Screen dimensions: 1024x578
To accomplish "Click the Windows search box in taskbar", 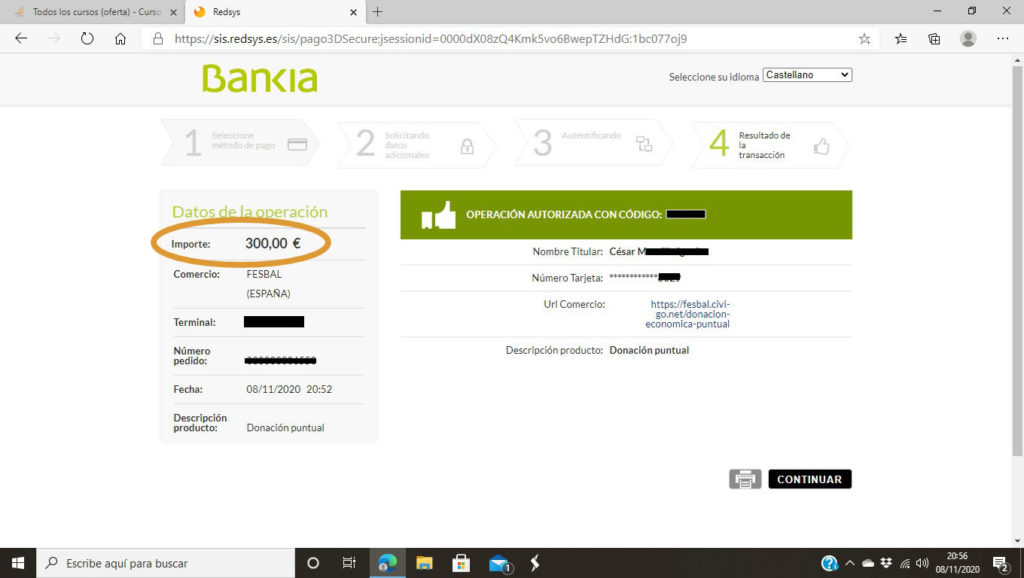I will pos(170,563).
